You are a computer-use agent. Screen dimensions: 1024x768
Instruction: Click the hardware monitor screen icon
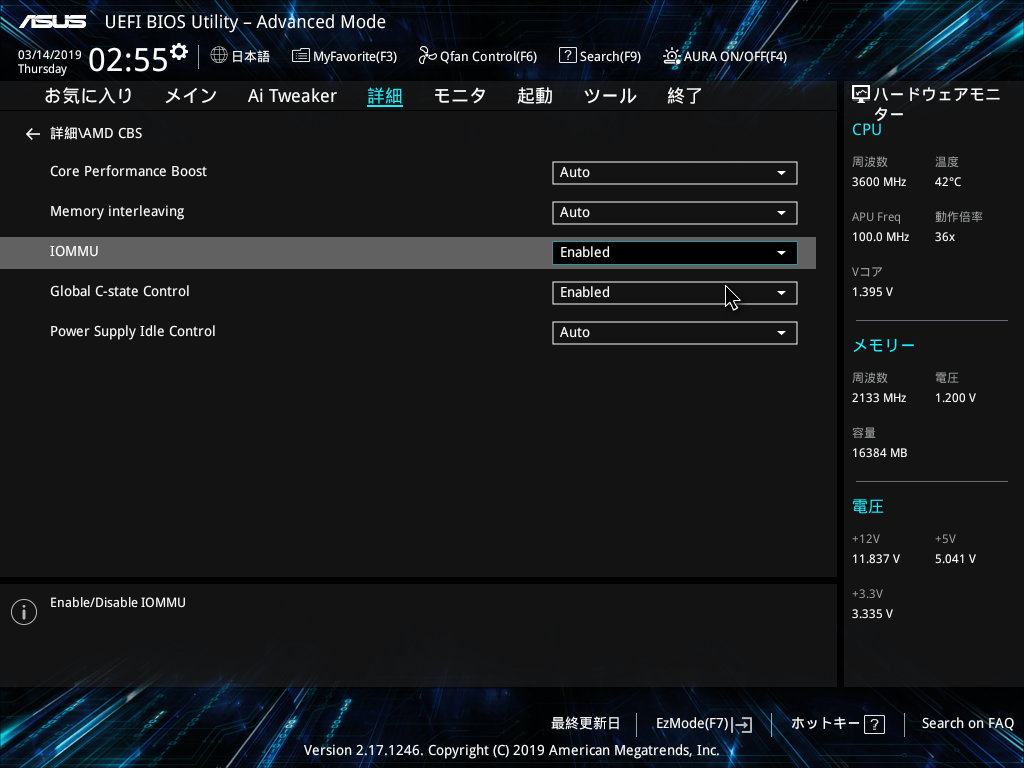(861, 95)
